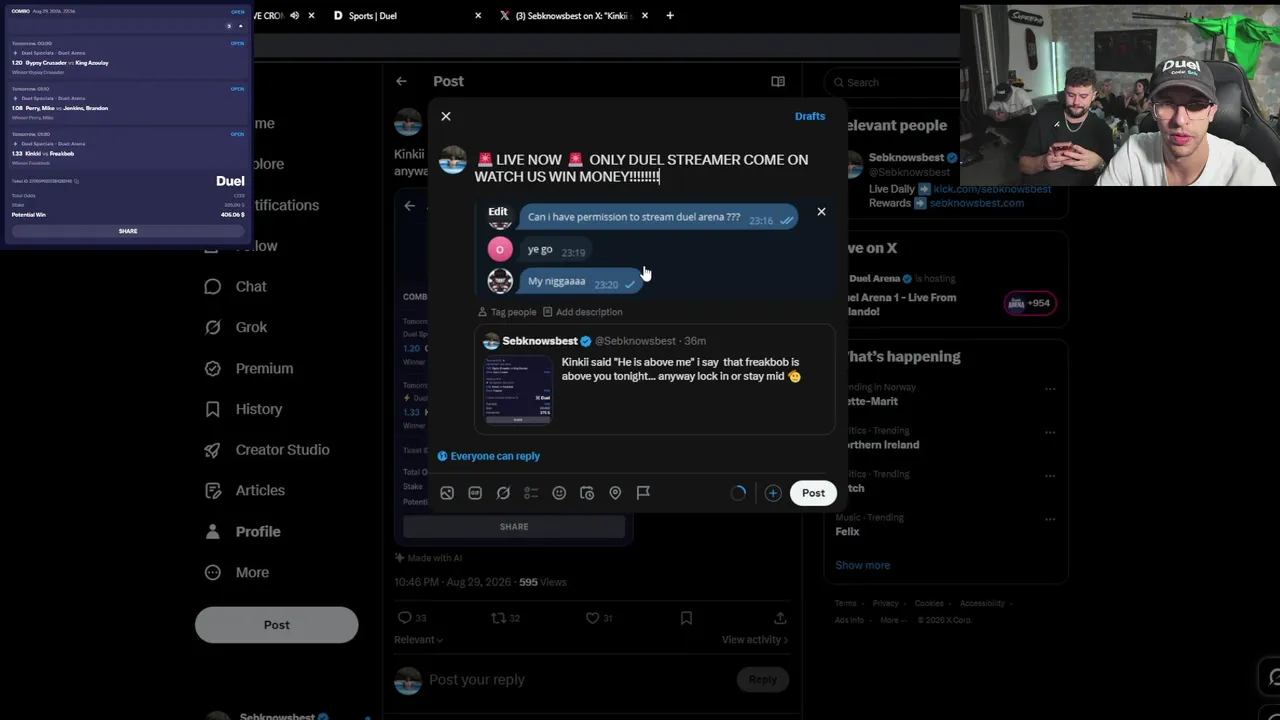Open Show more under trending
Screen dimensions: 1280x720
862,565
